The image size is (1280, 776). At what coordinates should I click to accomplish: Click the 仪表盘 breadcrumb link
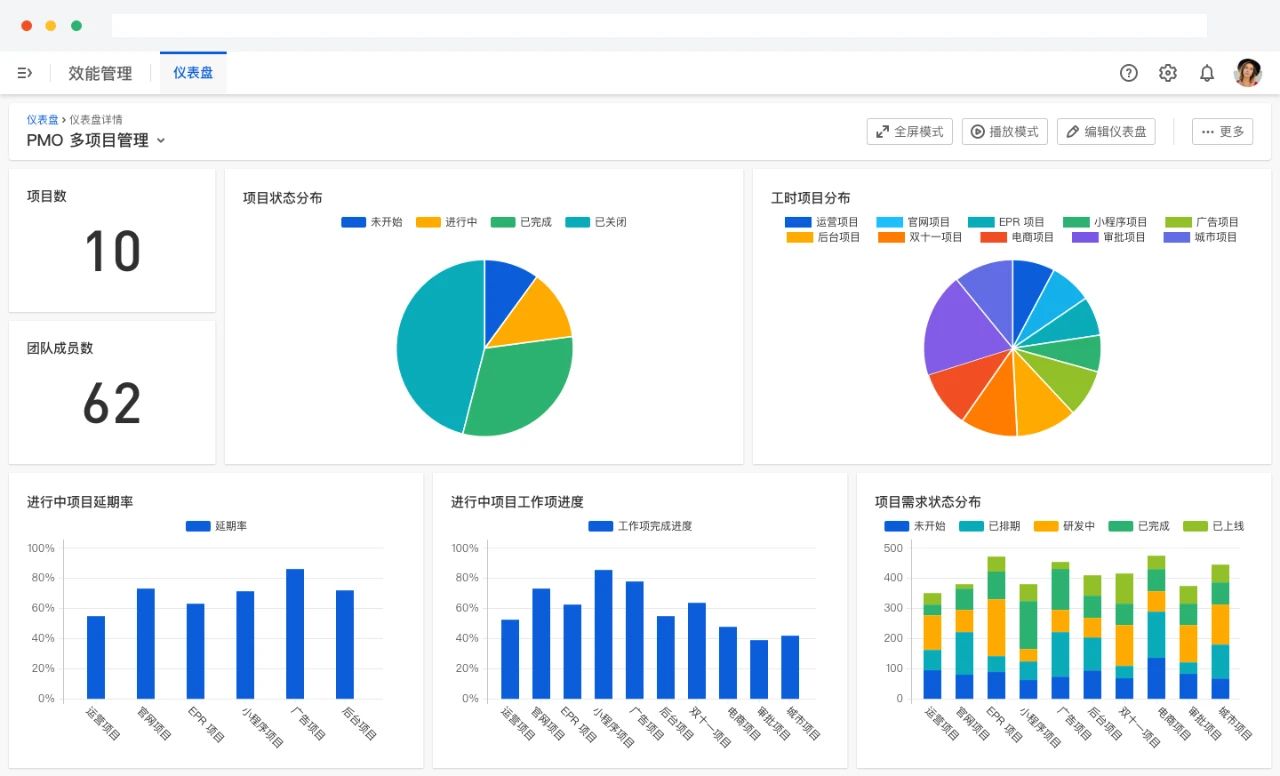[42, 119]
